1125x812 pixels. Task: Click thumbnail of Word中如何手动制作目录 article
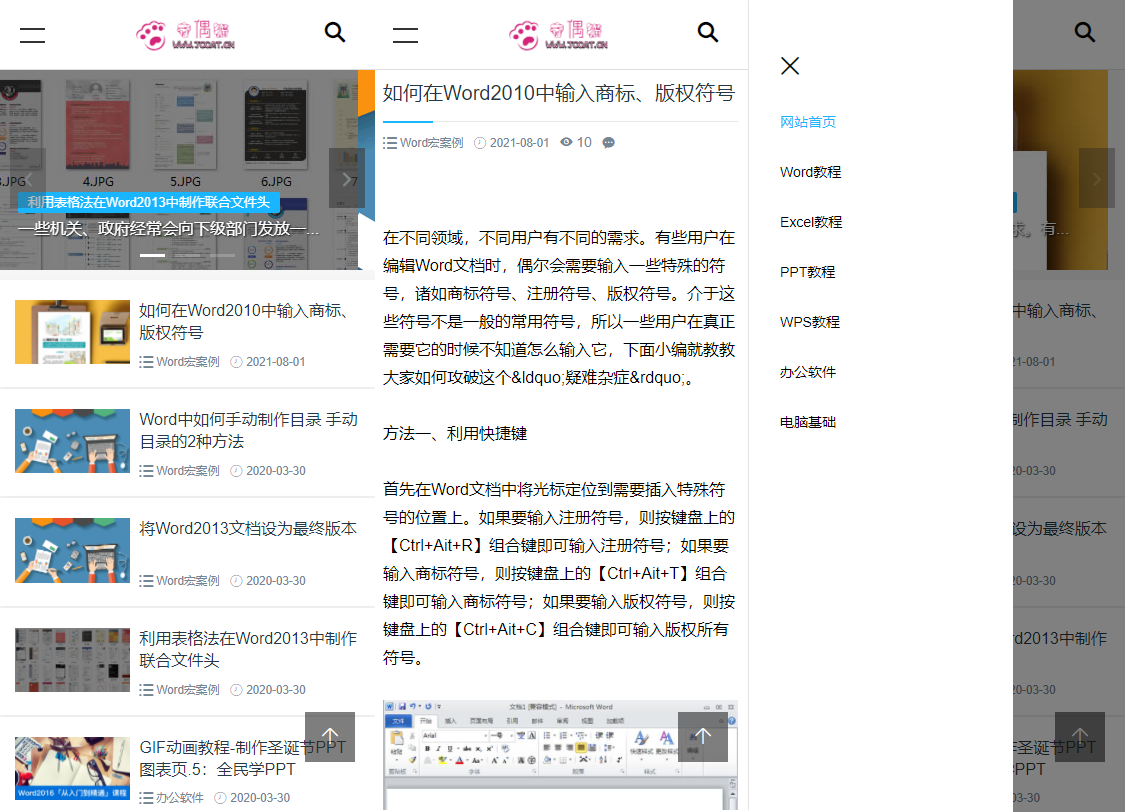coord(72,441)
